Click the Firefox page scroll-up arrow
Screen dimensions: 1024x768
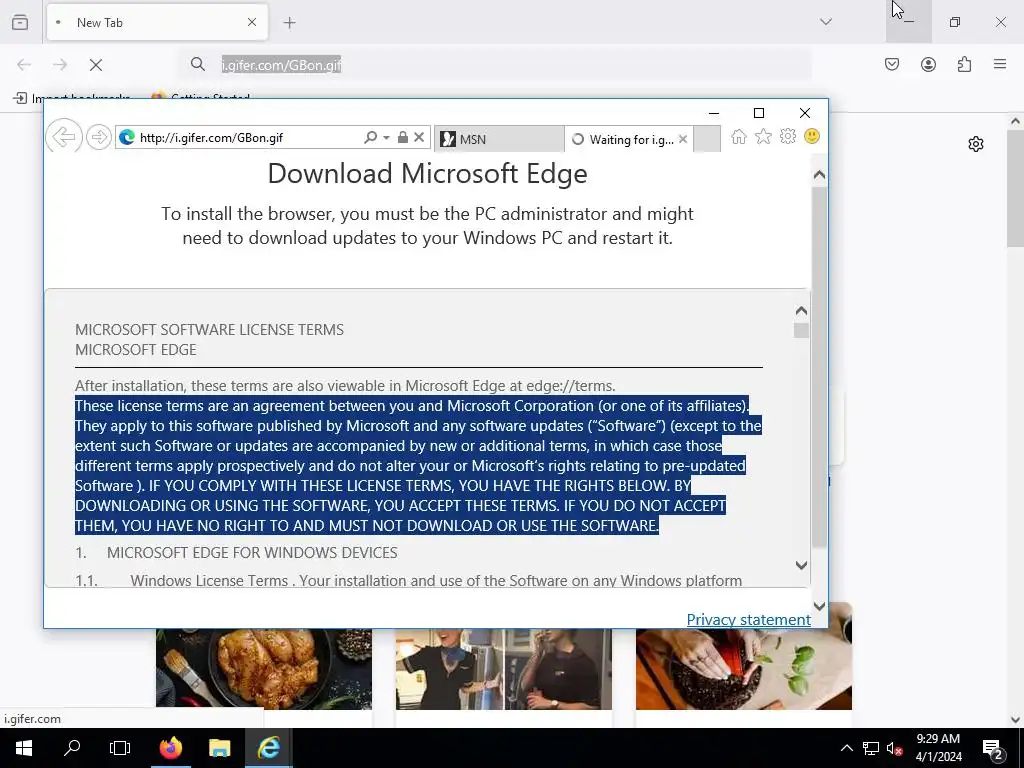1015,121
